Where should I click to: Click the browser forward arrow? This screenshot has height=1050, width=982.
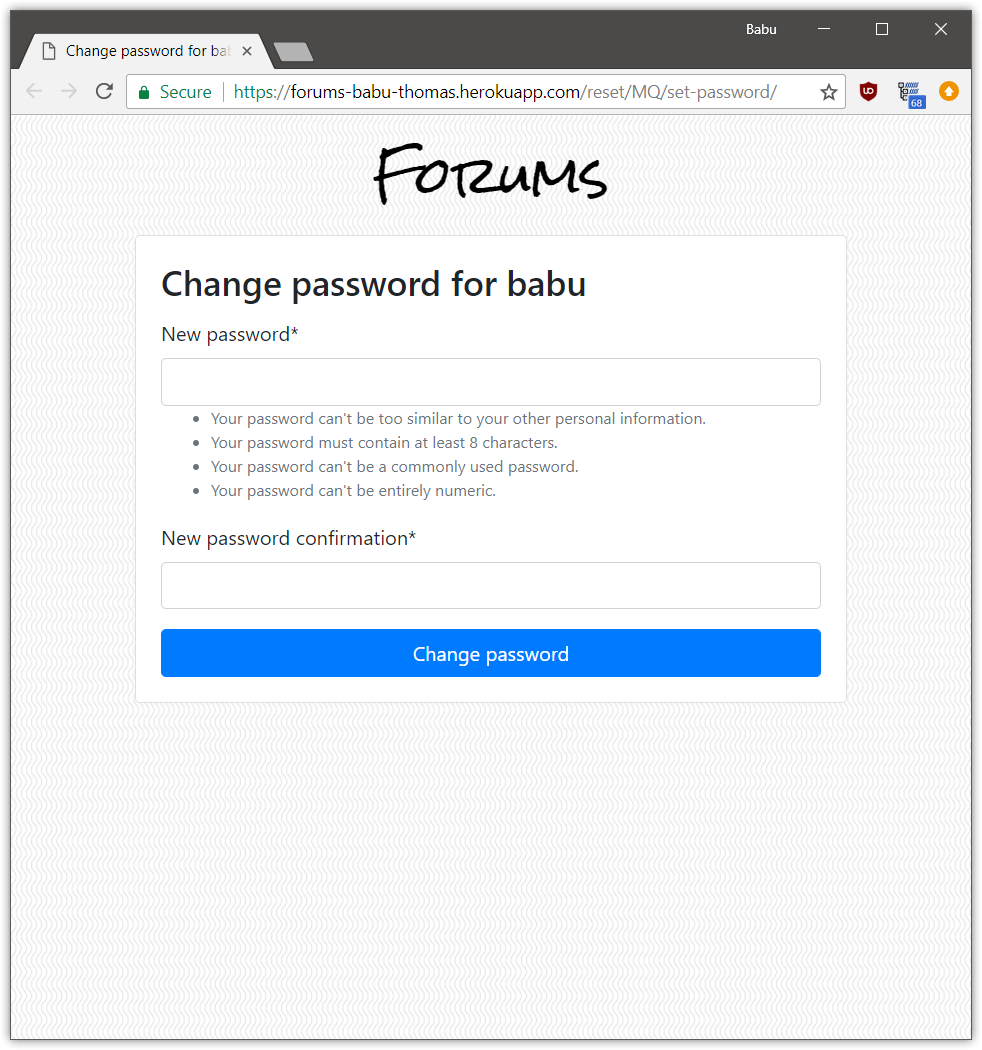[x=69, y=92]
